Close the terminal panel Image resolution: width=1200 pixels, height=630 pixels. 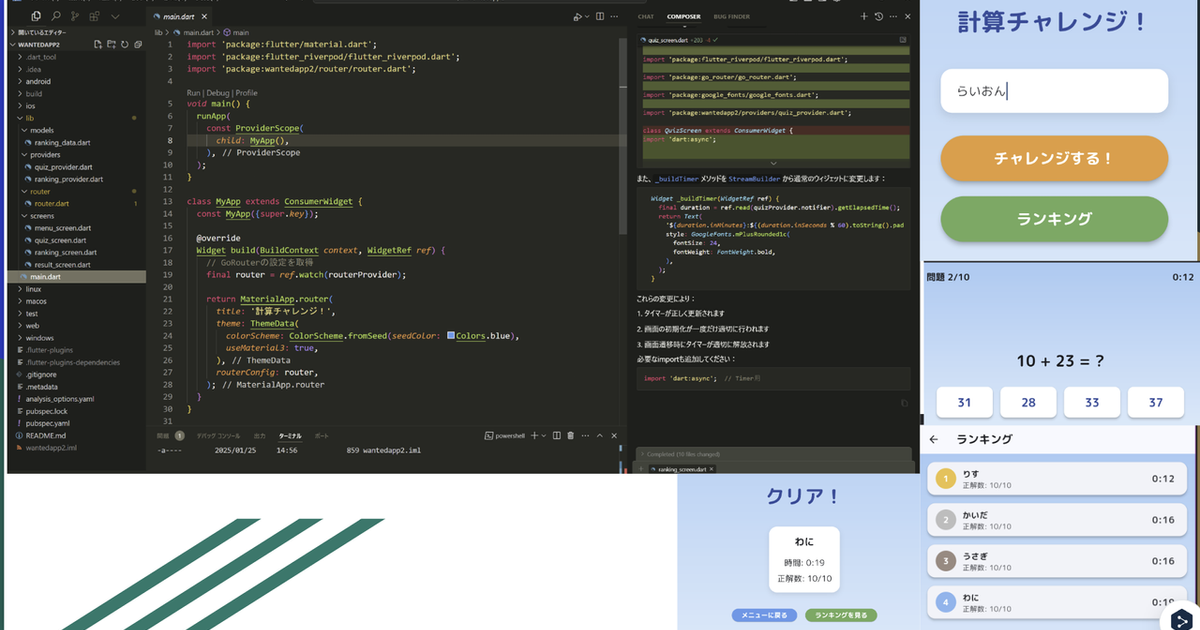pos(616,436)
